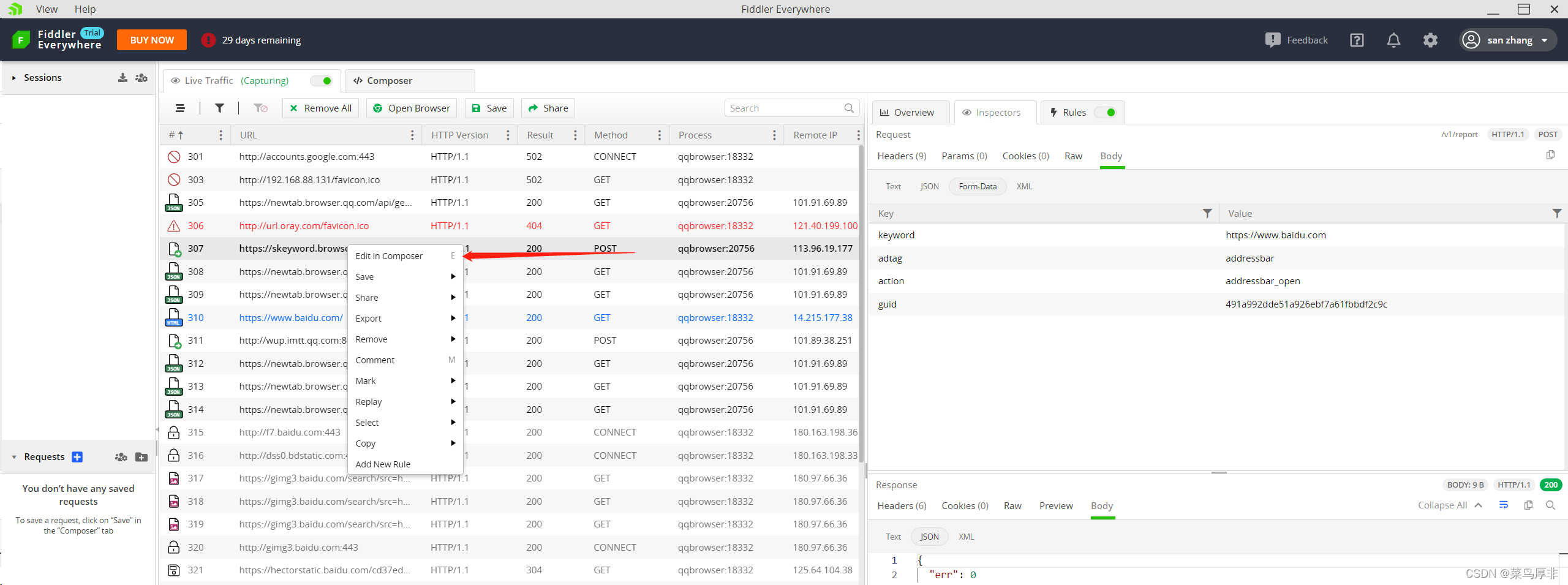Share sessions via the people icon
The width and height of the screenshot is (1568, 585).
click(x=141, y=78)
